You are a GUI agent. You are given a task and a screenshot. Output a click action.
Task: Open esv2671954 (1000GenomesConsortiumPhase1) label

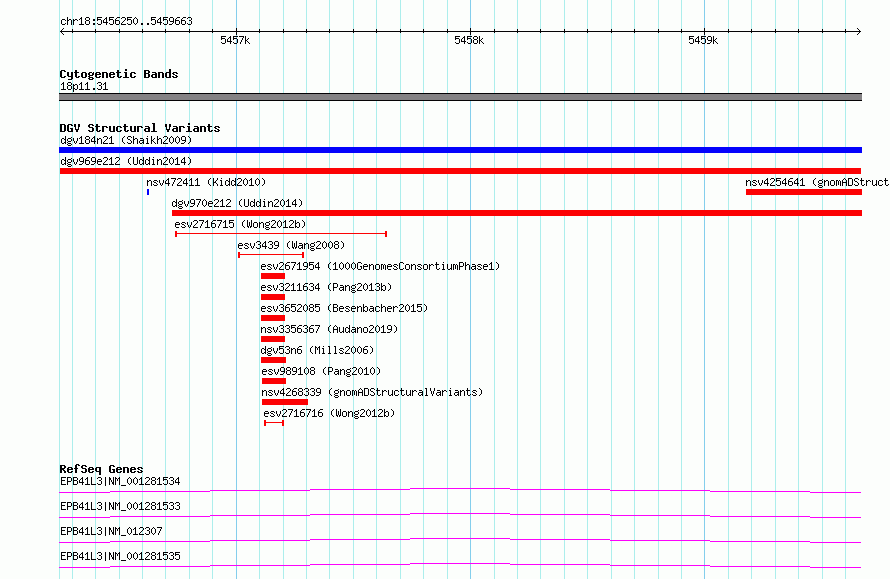point(380,266)
